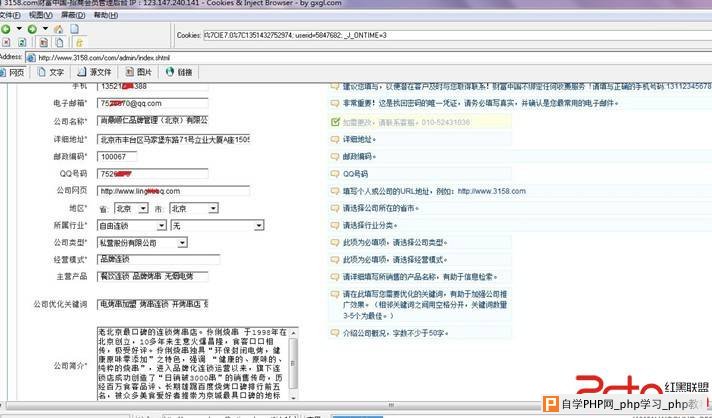This screenshot has width=712, height=418.
Task: Click the 邮政编码 field showing 100067
Action: [117, 157]
